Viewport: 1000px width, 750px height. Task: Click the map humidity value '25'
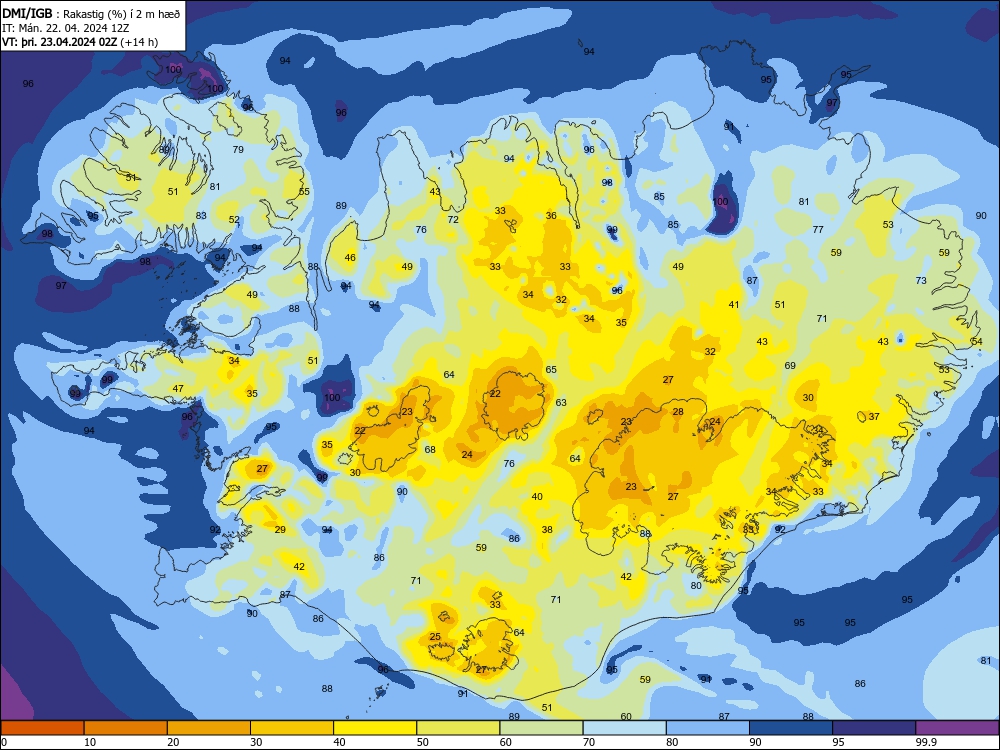(435, 636)
